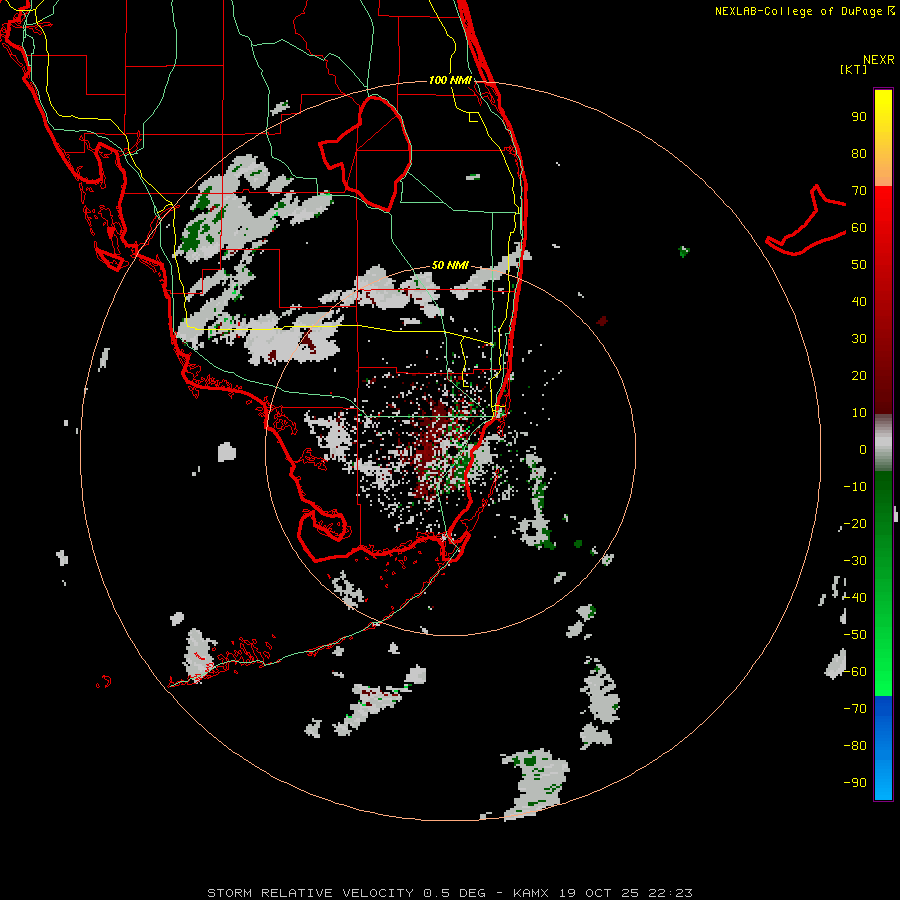This screenshot has width=900, height=900.
Task: Click the 19 OCT 25 date text
Action: tap(599, 893)
